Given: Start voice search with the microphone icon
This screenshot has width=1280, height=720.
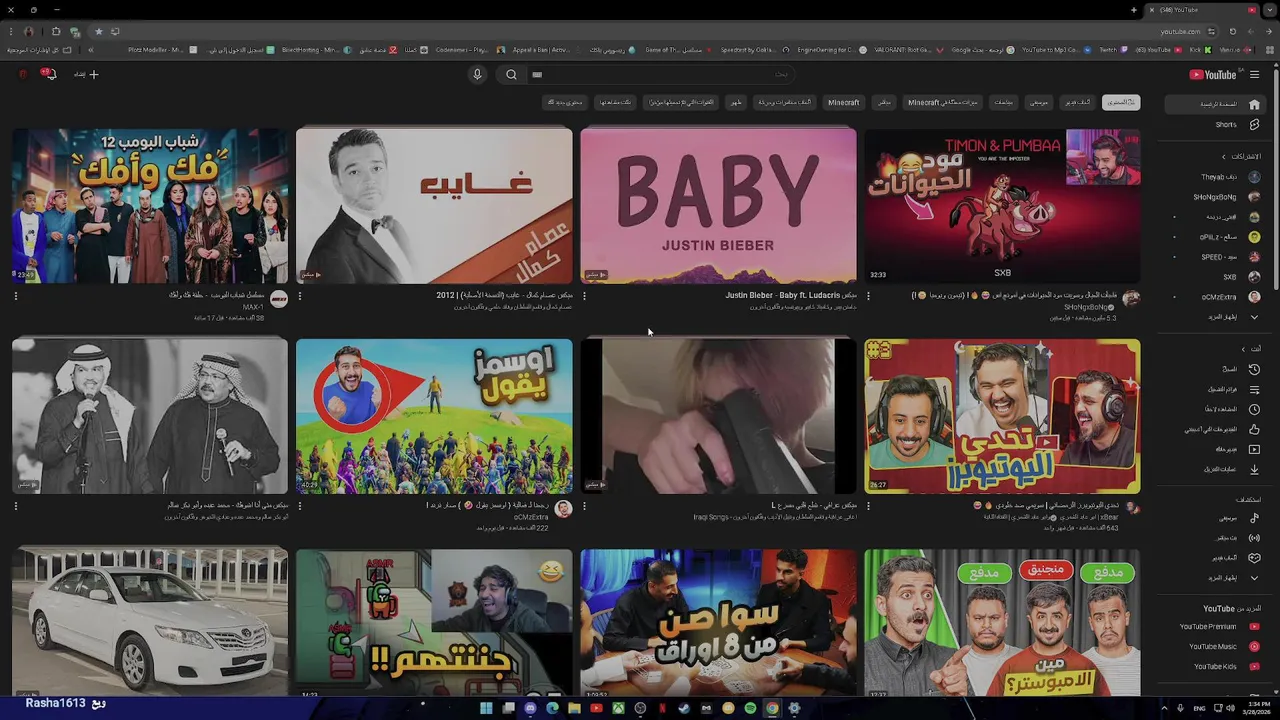Looking at the screenshot, I should [477, 74].
